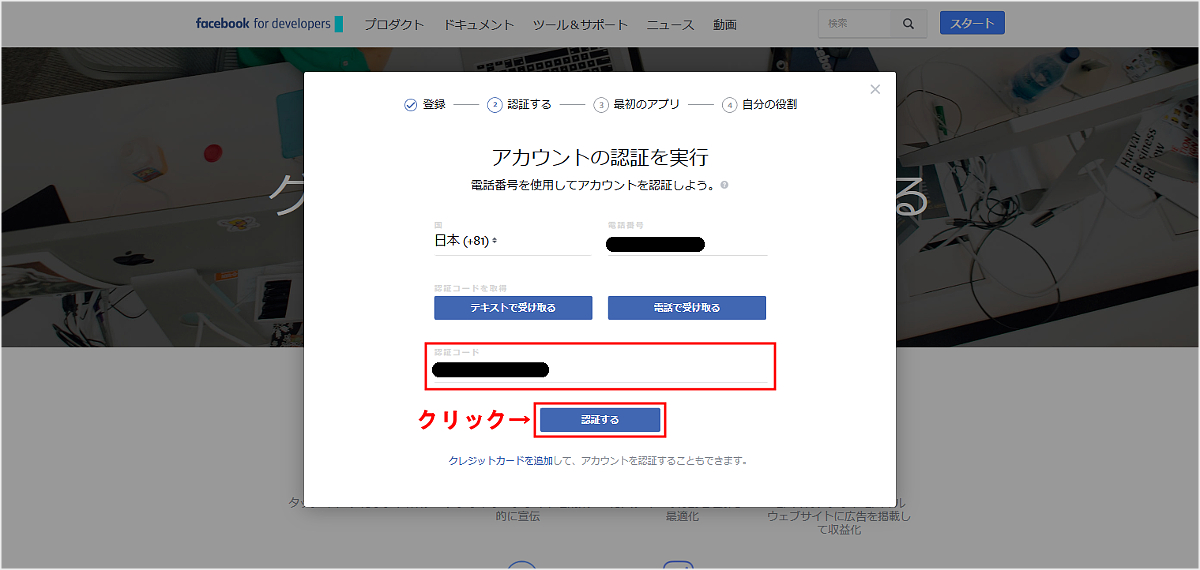Screen dimensions: 1200x570
Task: Open the 動画 menu item
Action: pos(725,25)
